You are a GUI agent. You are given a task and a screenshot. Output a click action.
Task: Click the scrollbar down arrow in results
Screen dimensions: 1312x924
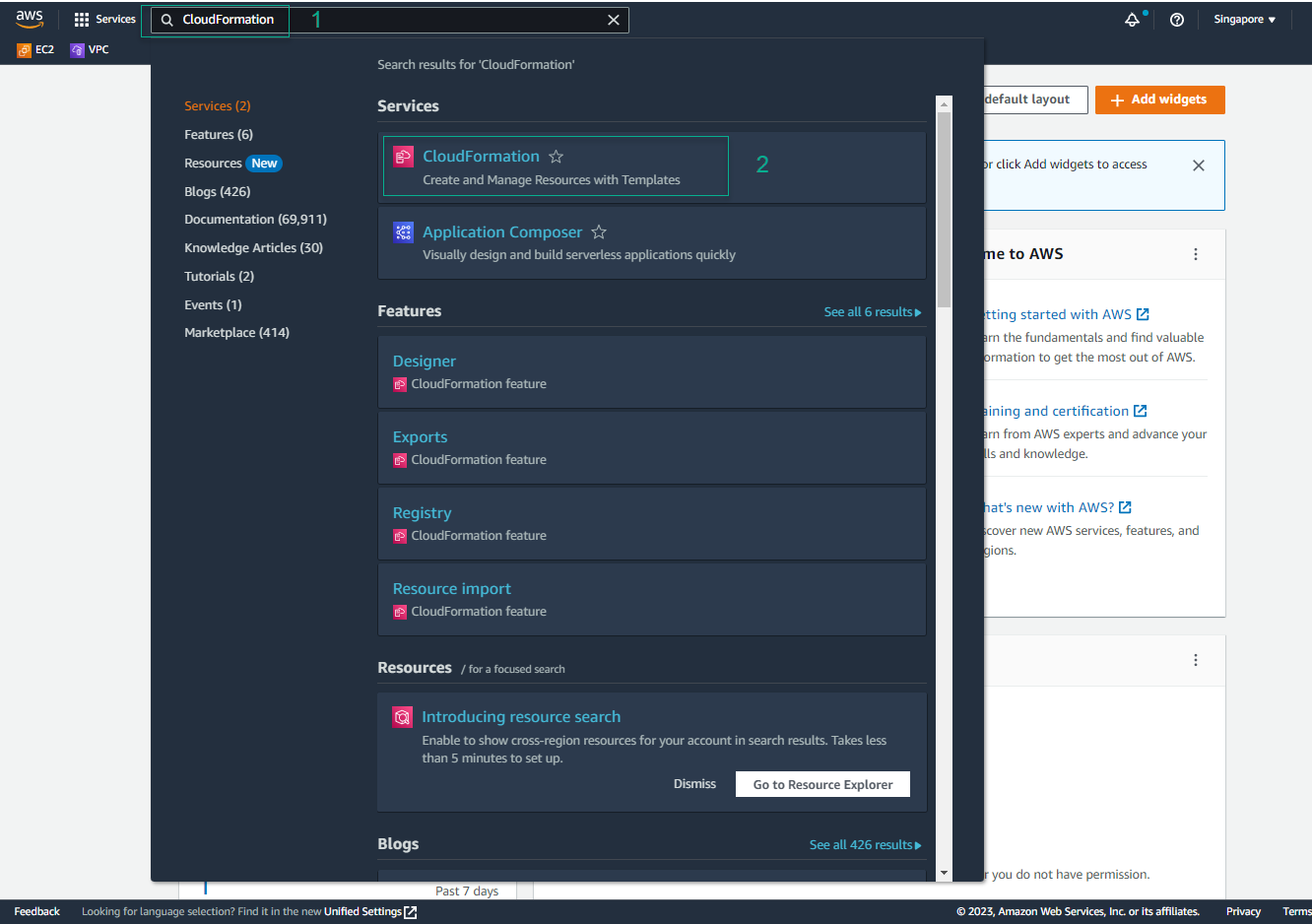click(945, 873)
